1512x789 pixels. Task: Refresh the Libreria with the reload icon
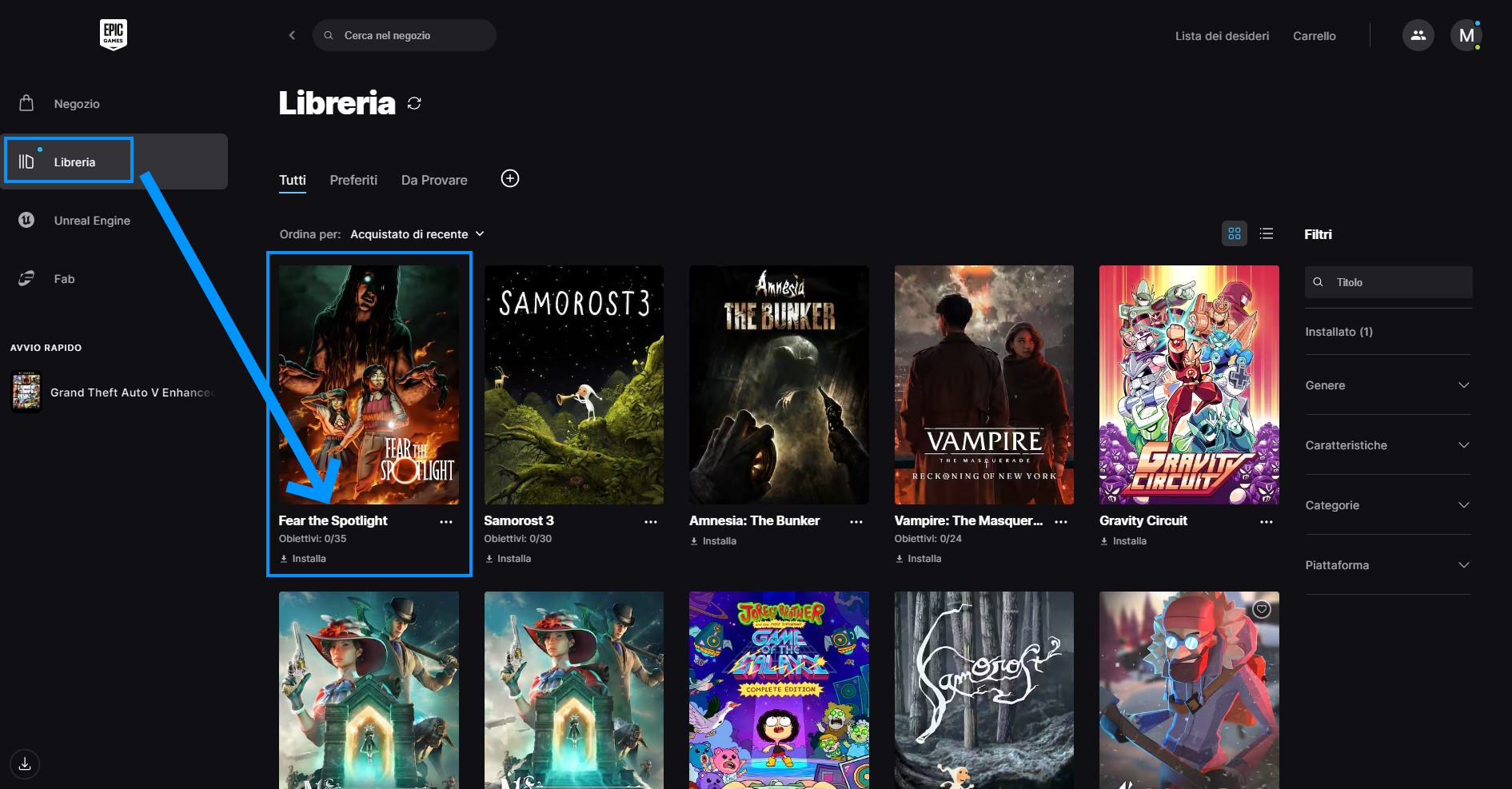pos(414,103)
